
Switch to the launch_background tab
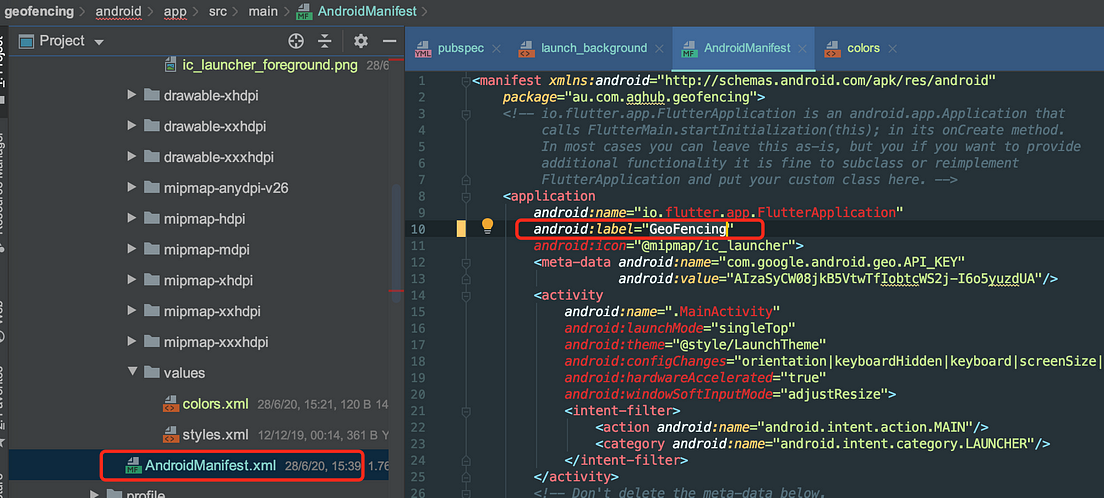594,48
